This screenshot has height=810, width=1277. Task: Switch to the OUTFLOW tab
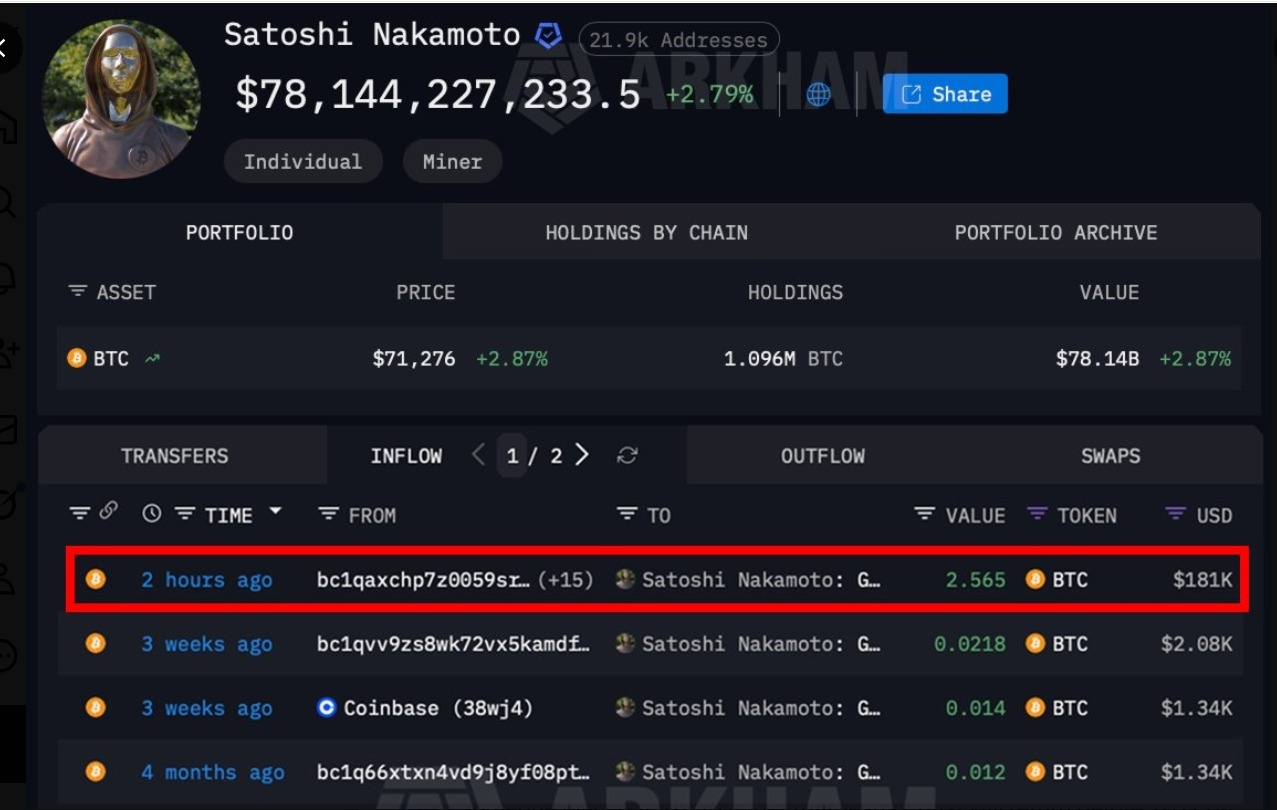pyautogui.click(x=823, y=455)
